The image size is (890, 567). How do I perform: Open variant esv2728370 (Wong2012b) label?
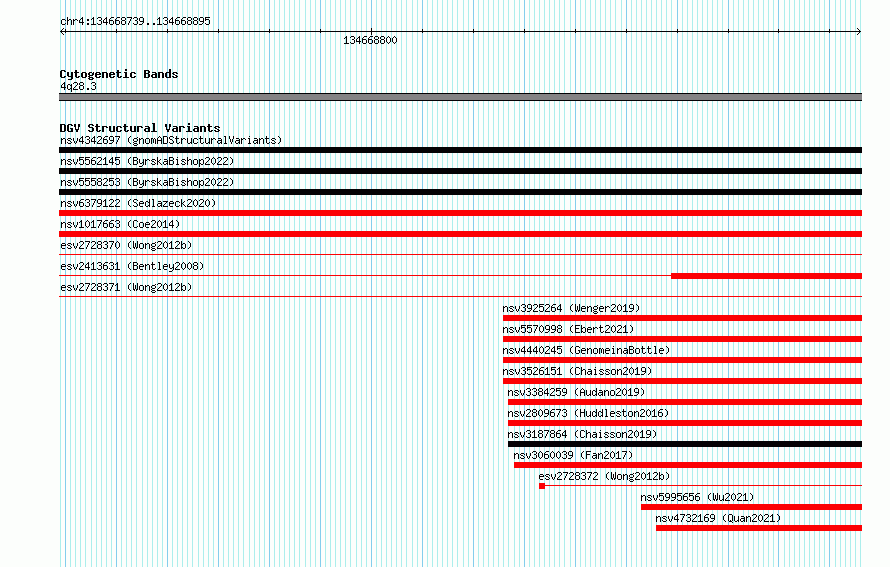126,245
